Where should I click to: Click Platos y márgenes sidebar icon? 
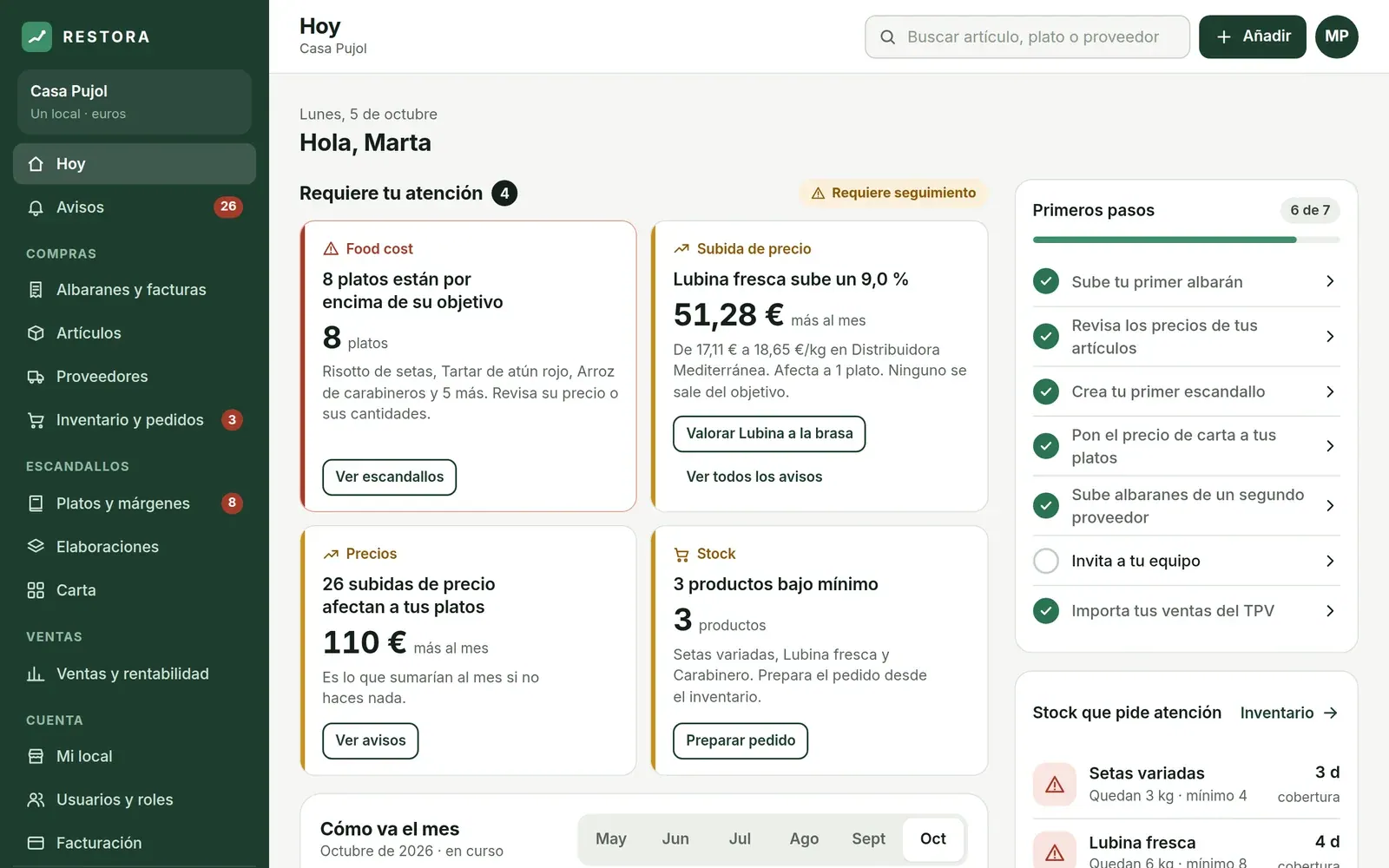(x=36, y=503)
